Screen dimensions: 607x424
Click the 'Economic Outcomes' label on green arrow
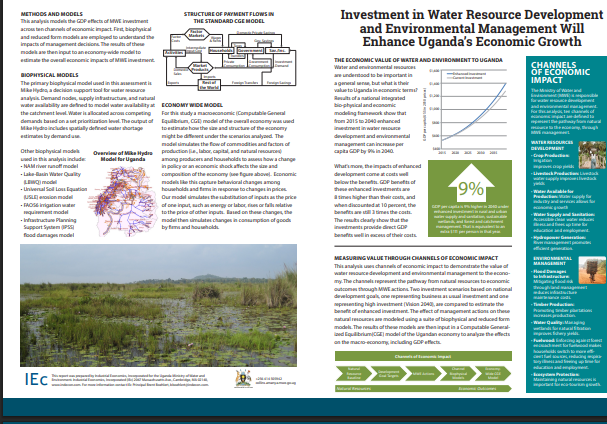[477, 388]
